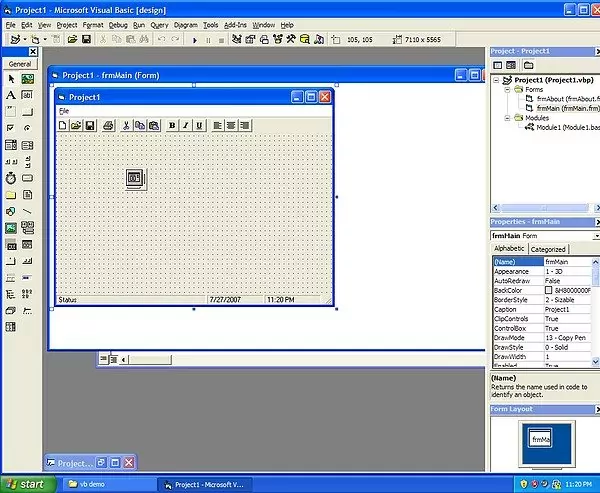
Task: Click Project Explorer's left scroll arrow
Action: 496,208
